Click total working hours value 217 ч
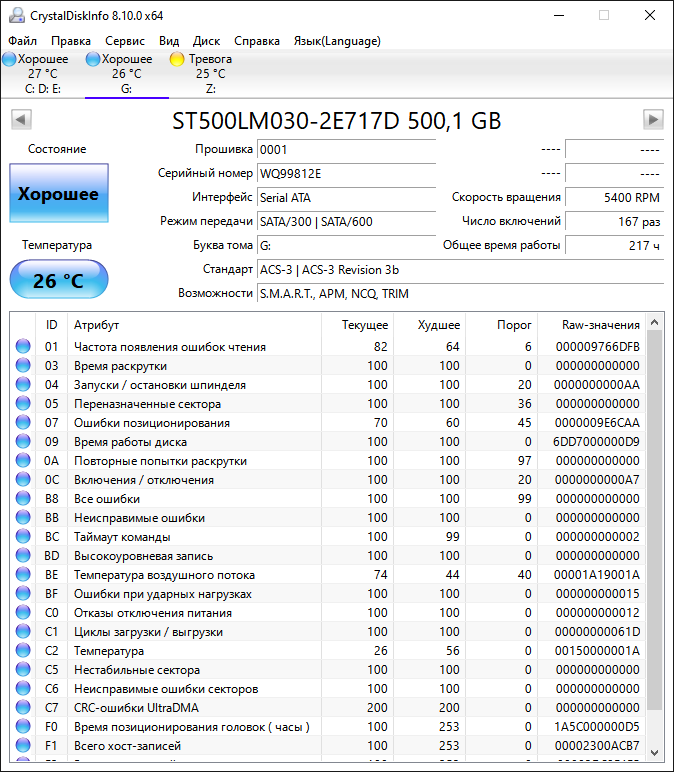The height and width of the screenshot is (772, 674). (614, 245)
